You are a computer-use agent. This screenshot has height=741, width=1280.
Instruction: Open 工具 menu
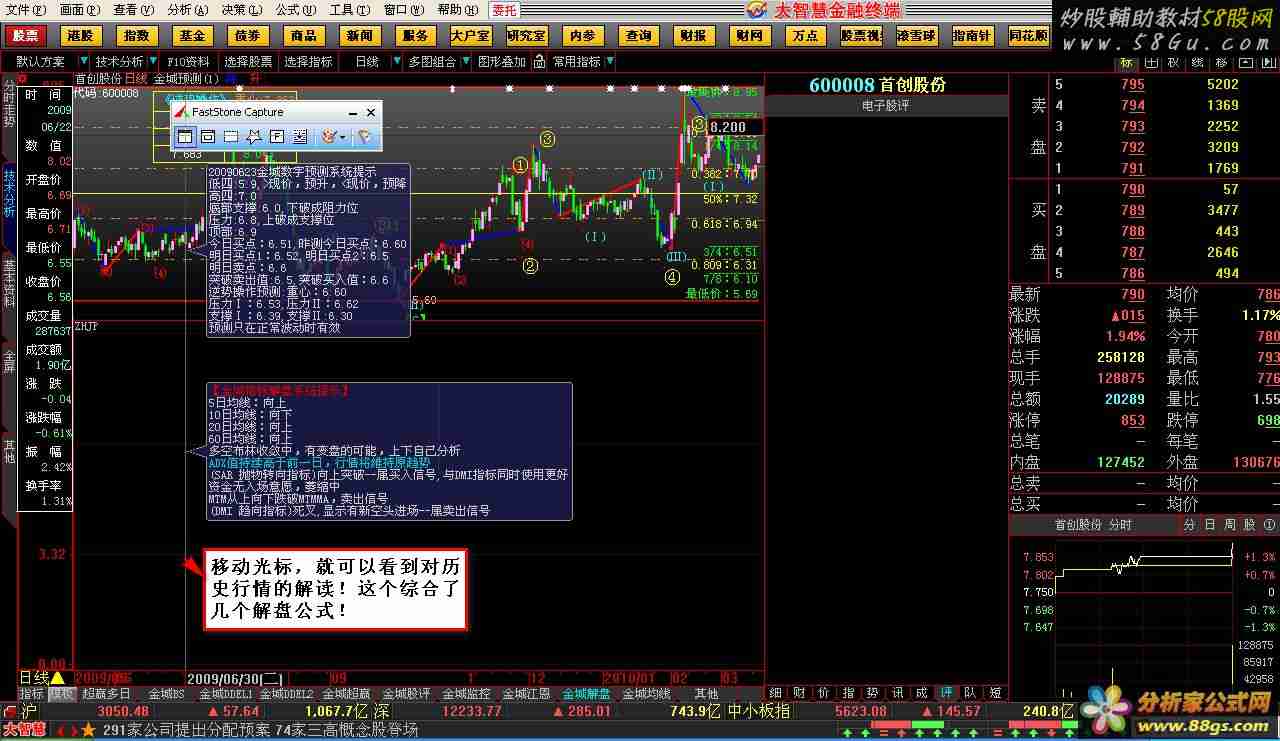click(349, 9)
